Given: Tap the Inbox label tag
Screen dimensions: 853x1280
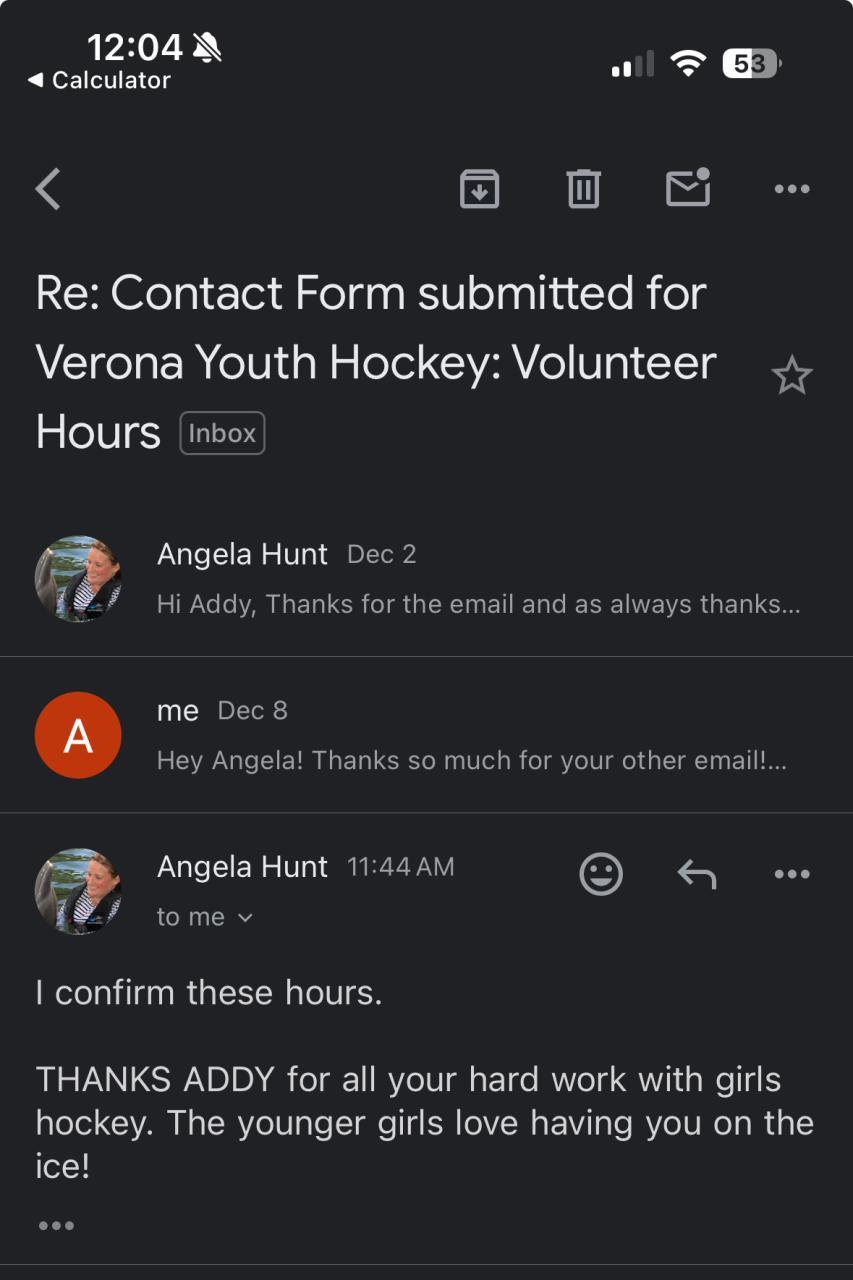Looking at the screenshot, I should (222, 433).
